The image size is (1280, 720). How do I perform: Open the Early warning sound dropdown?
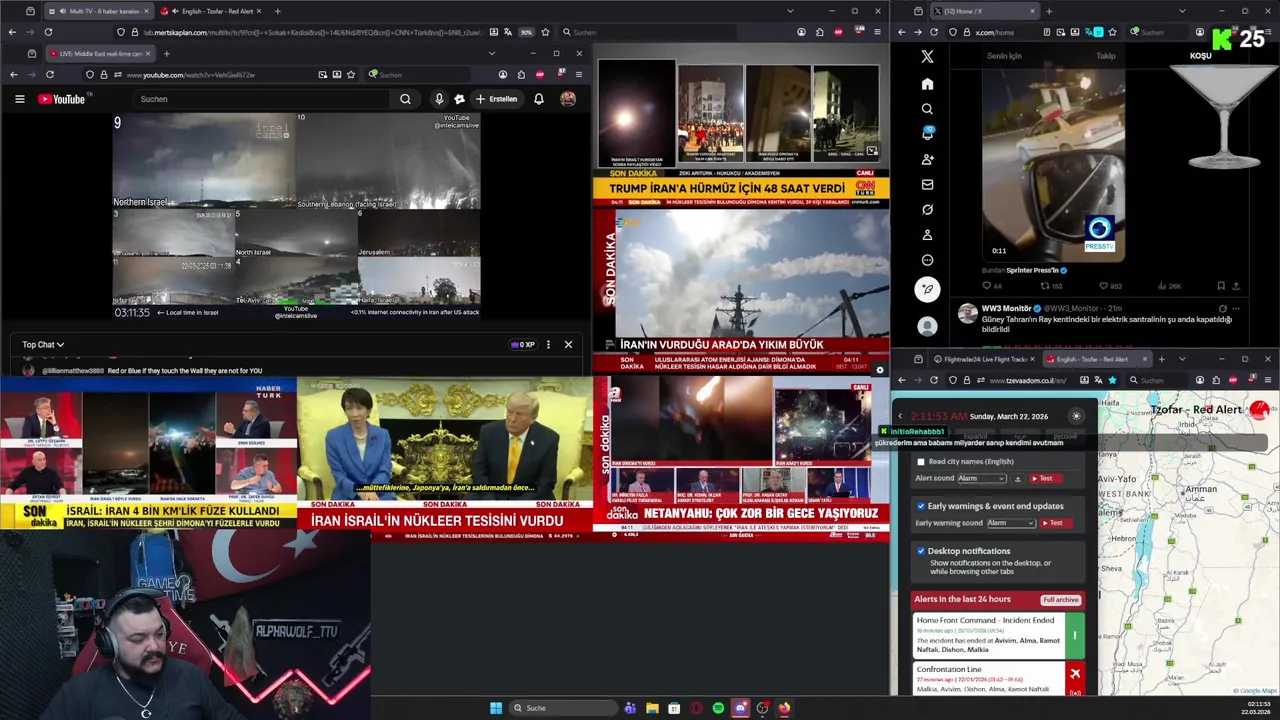click(1011, 523)
